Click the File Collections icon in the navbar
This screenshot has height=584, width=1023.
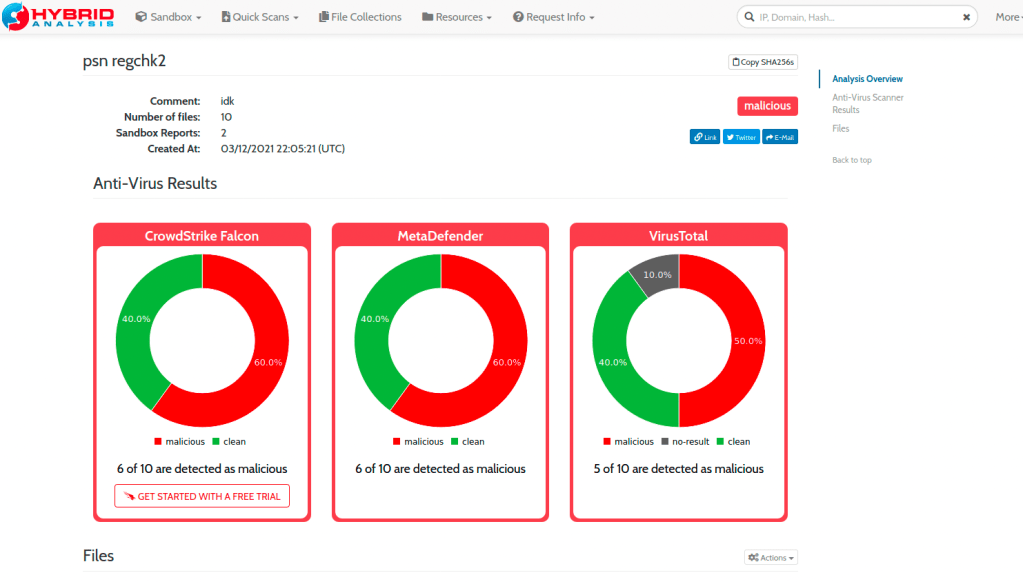coord(323,17)
